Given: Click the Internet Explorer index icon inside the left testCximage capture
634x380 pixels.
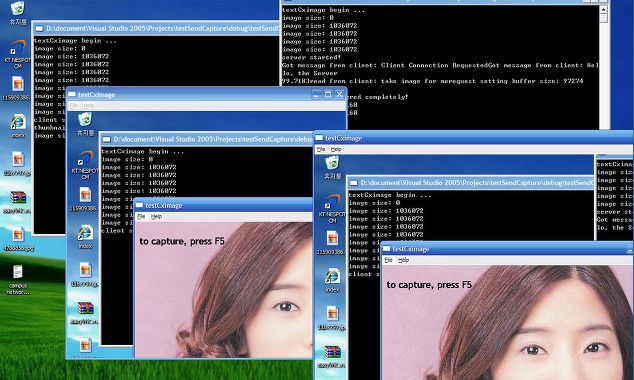Looking at the screenshot, I should 85,233.
